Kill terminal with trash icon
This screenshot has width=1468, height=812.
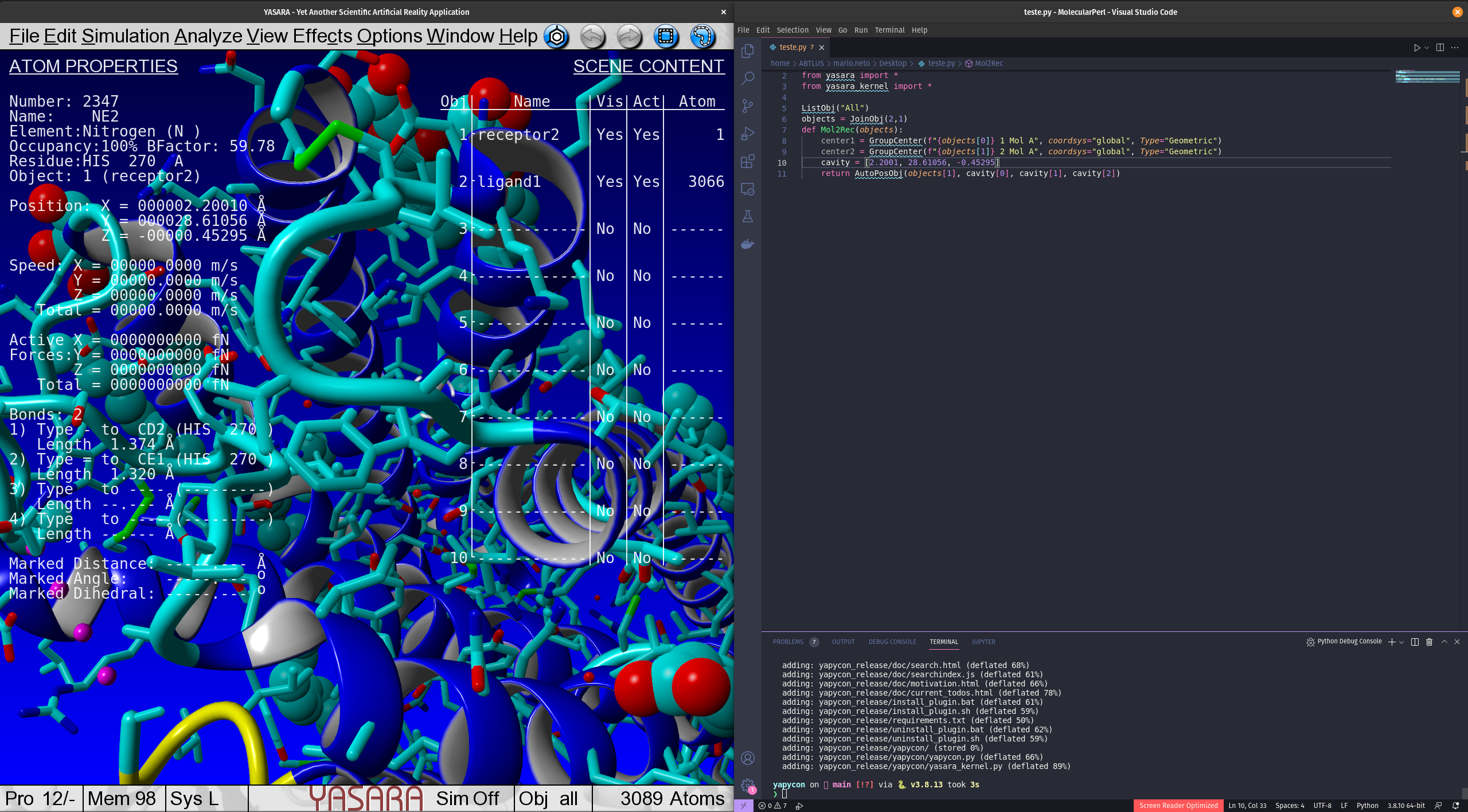1429,642
